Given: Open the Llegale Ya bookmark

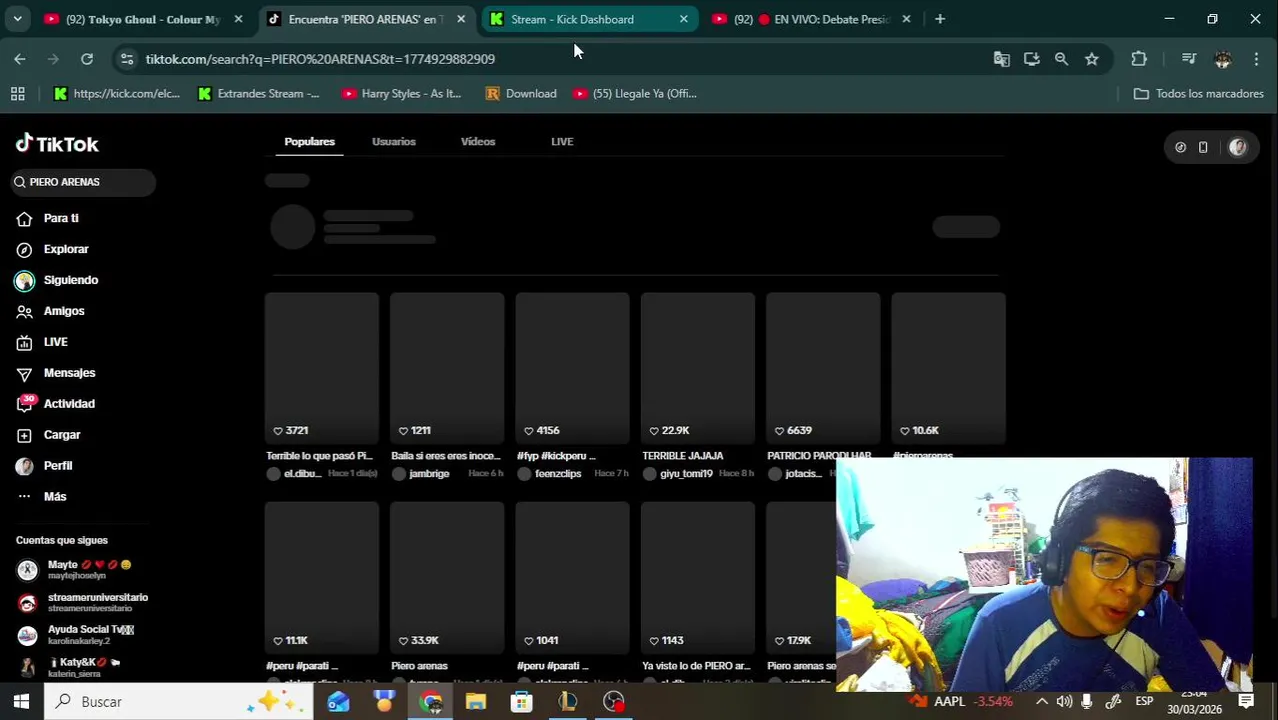Looking at the screenshot, I should [x=634, y=93].
